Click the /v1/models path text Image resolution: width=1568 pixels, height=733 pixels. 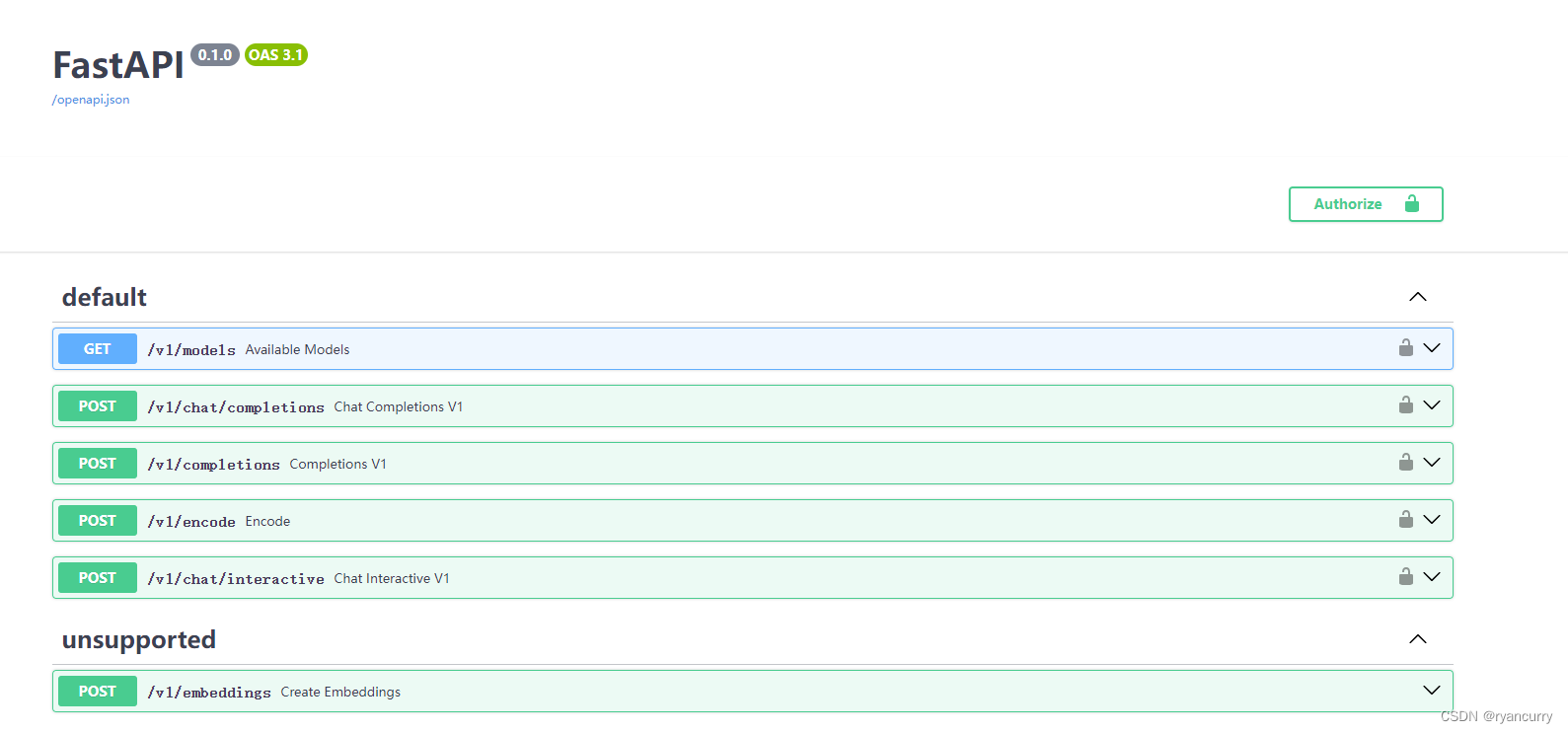[191, 350]
